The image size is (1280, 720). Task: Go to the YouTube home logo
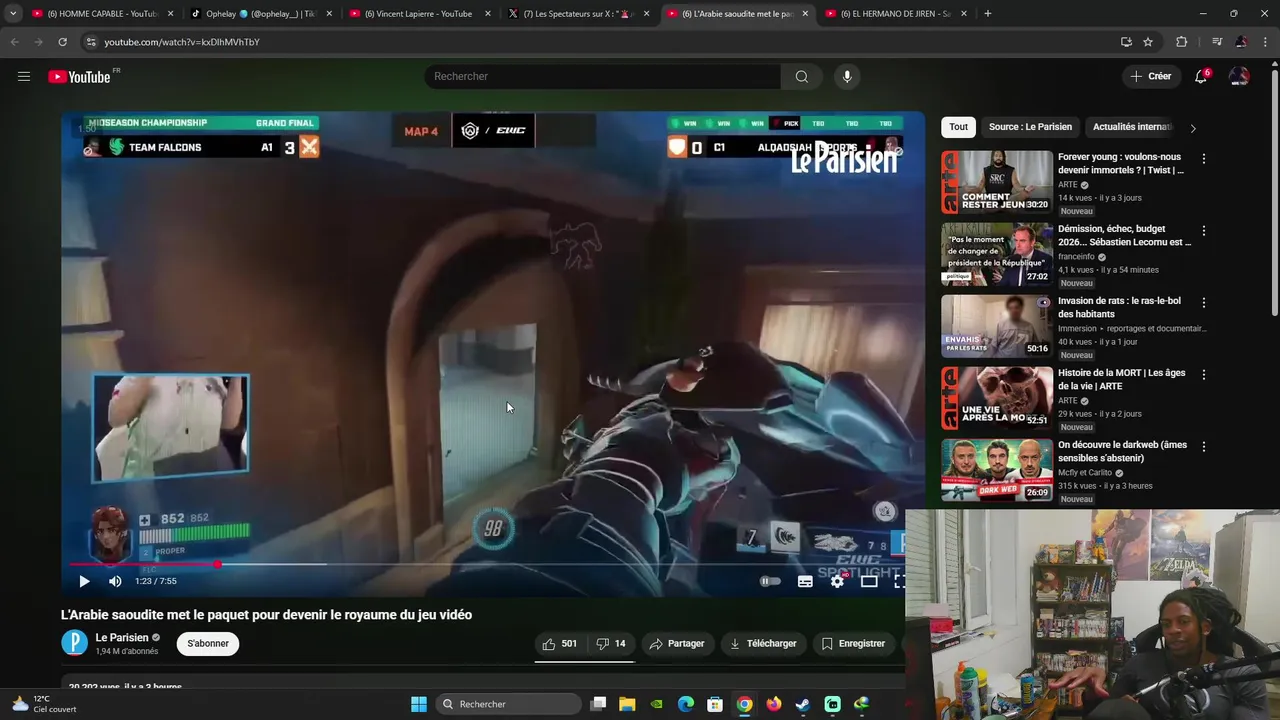79,77
